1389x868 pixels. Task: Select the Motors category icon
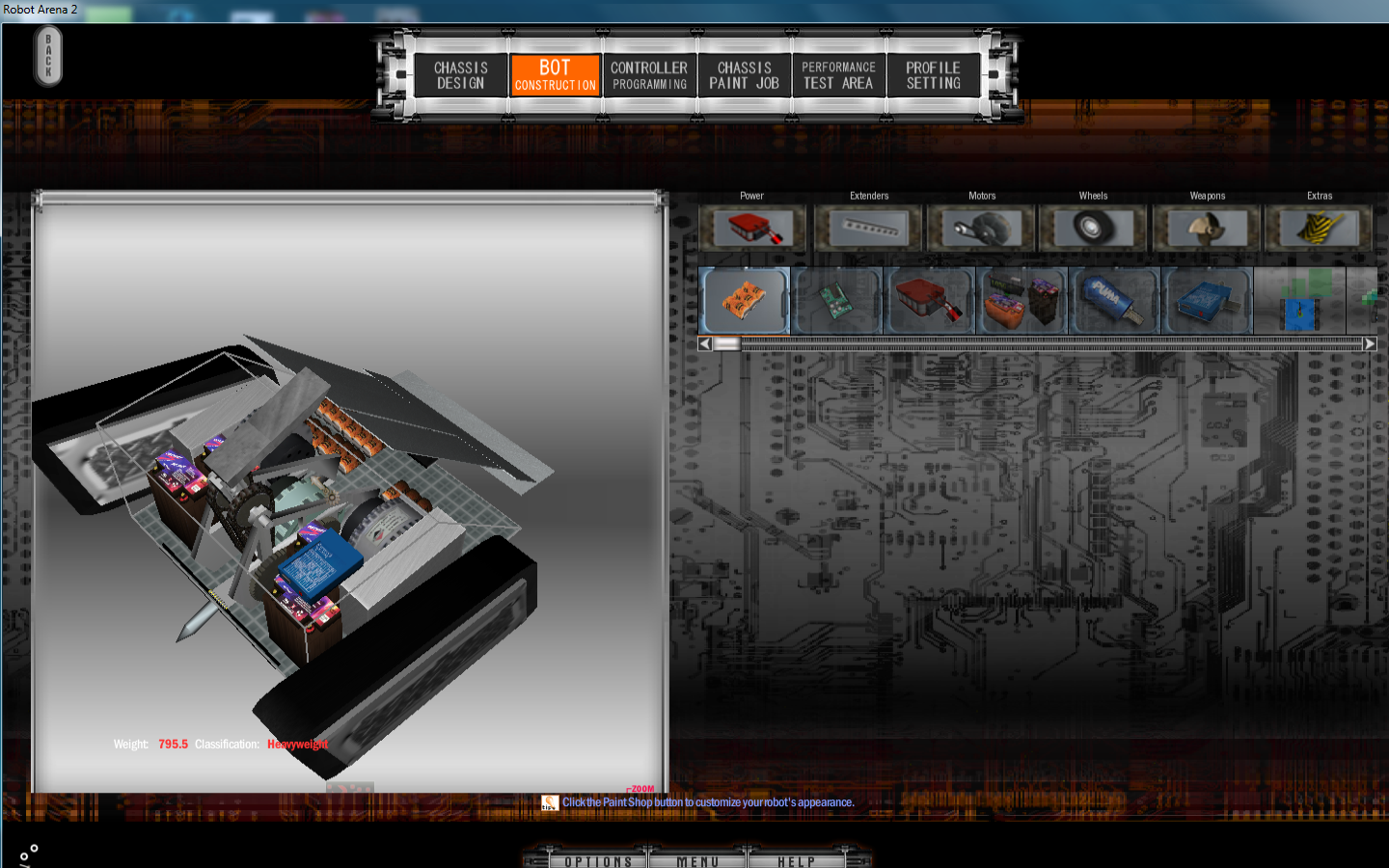point(981,229)
